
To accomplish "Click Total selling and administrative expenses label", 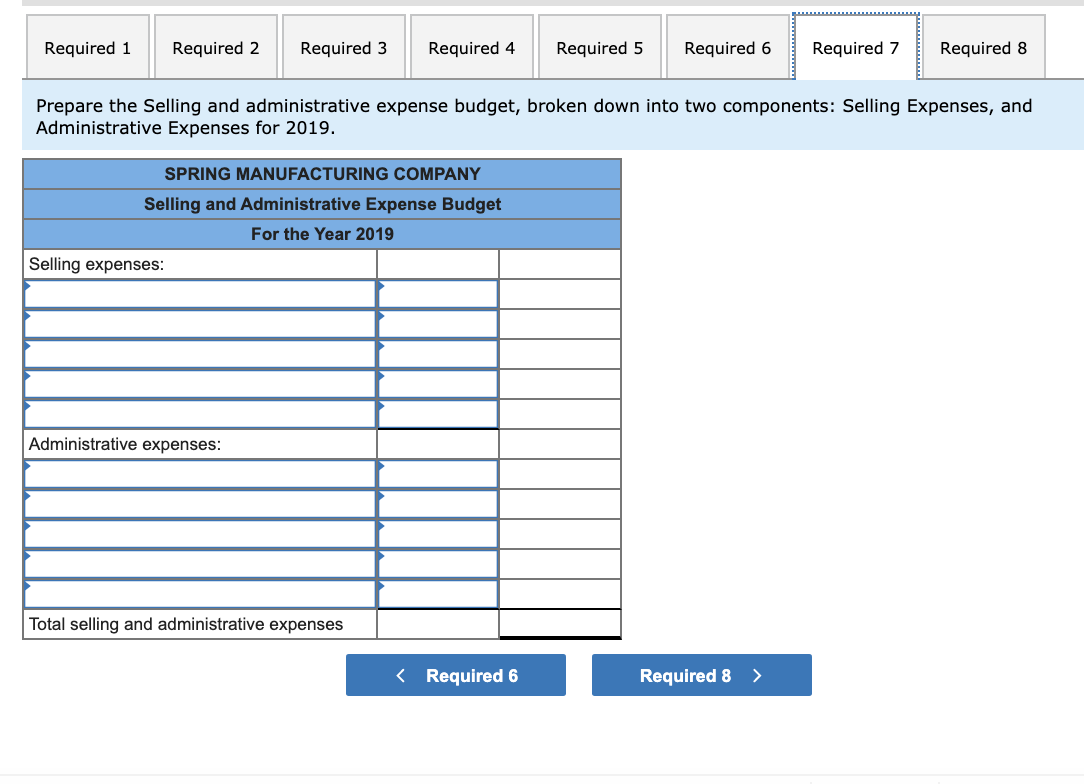I will point(185,624).
